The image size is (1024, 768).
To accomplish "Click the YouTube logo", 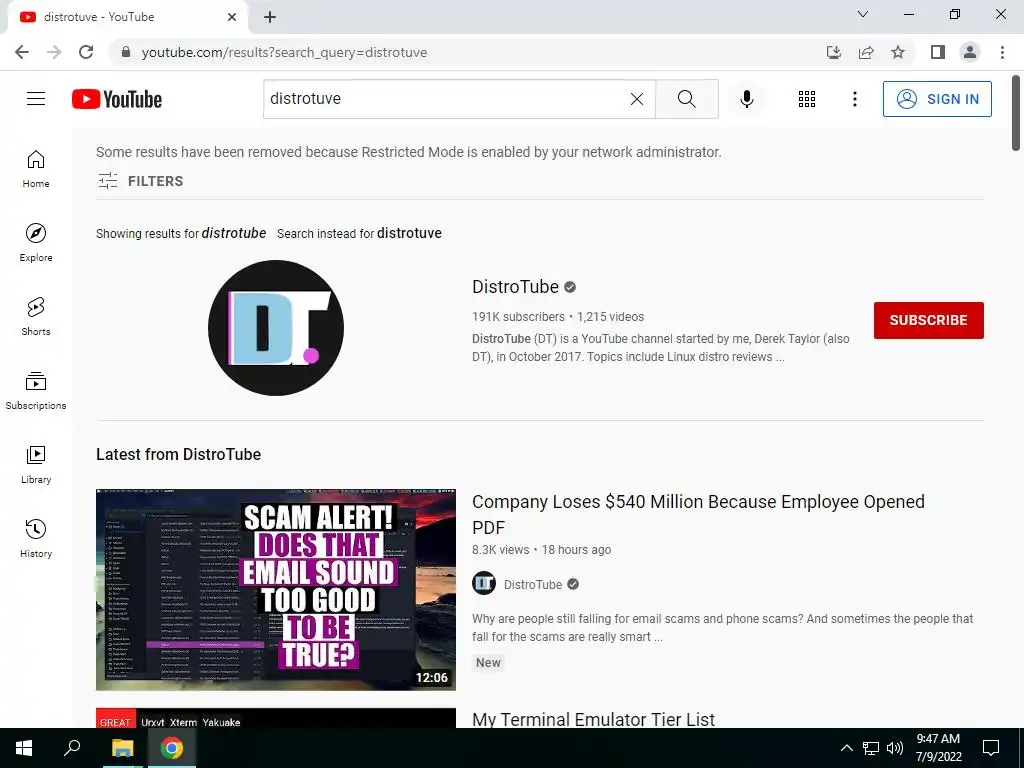I will pos(117,99).
